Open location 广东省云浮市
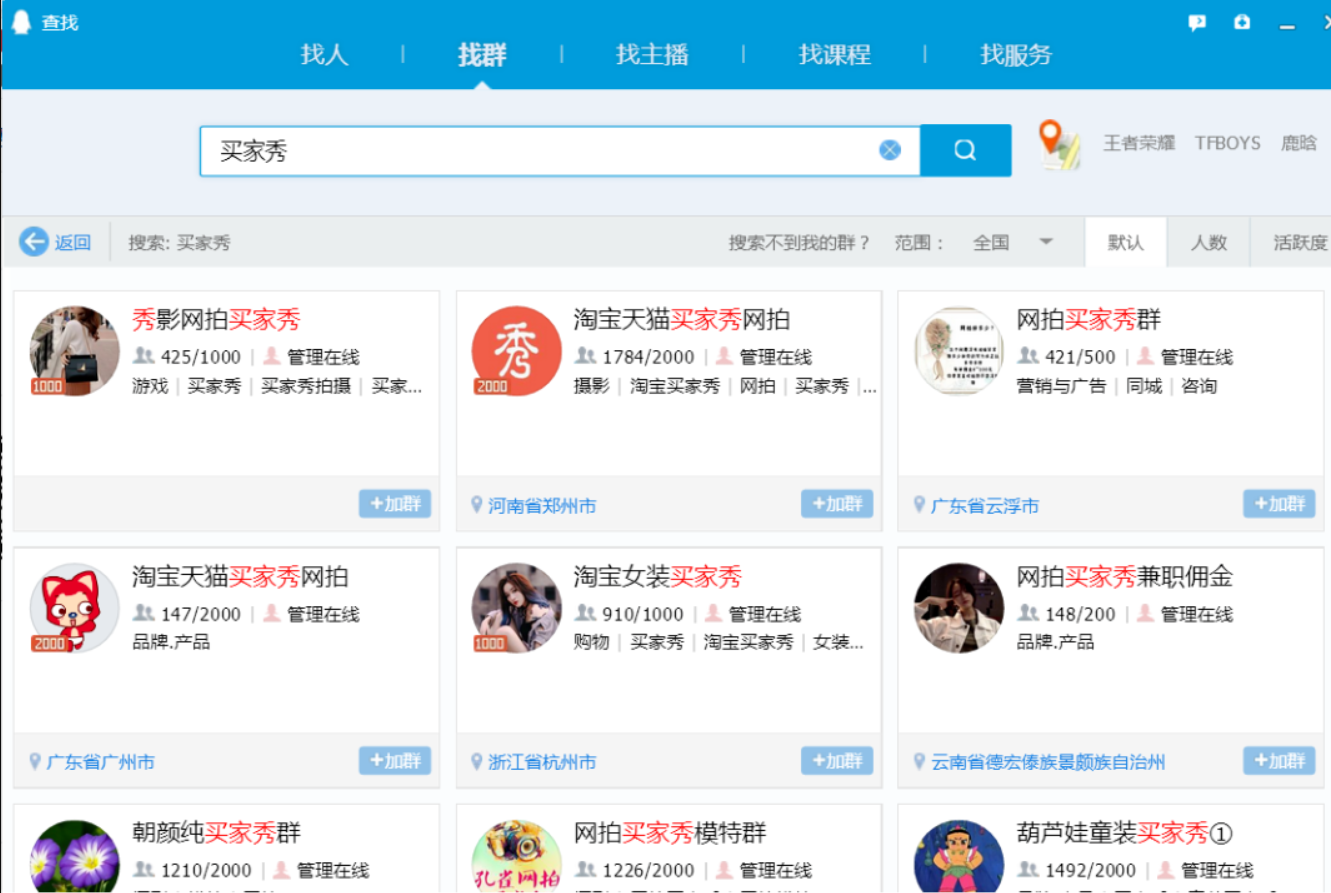 point(985,506)
